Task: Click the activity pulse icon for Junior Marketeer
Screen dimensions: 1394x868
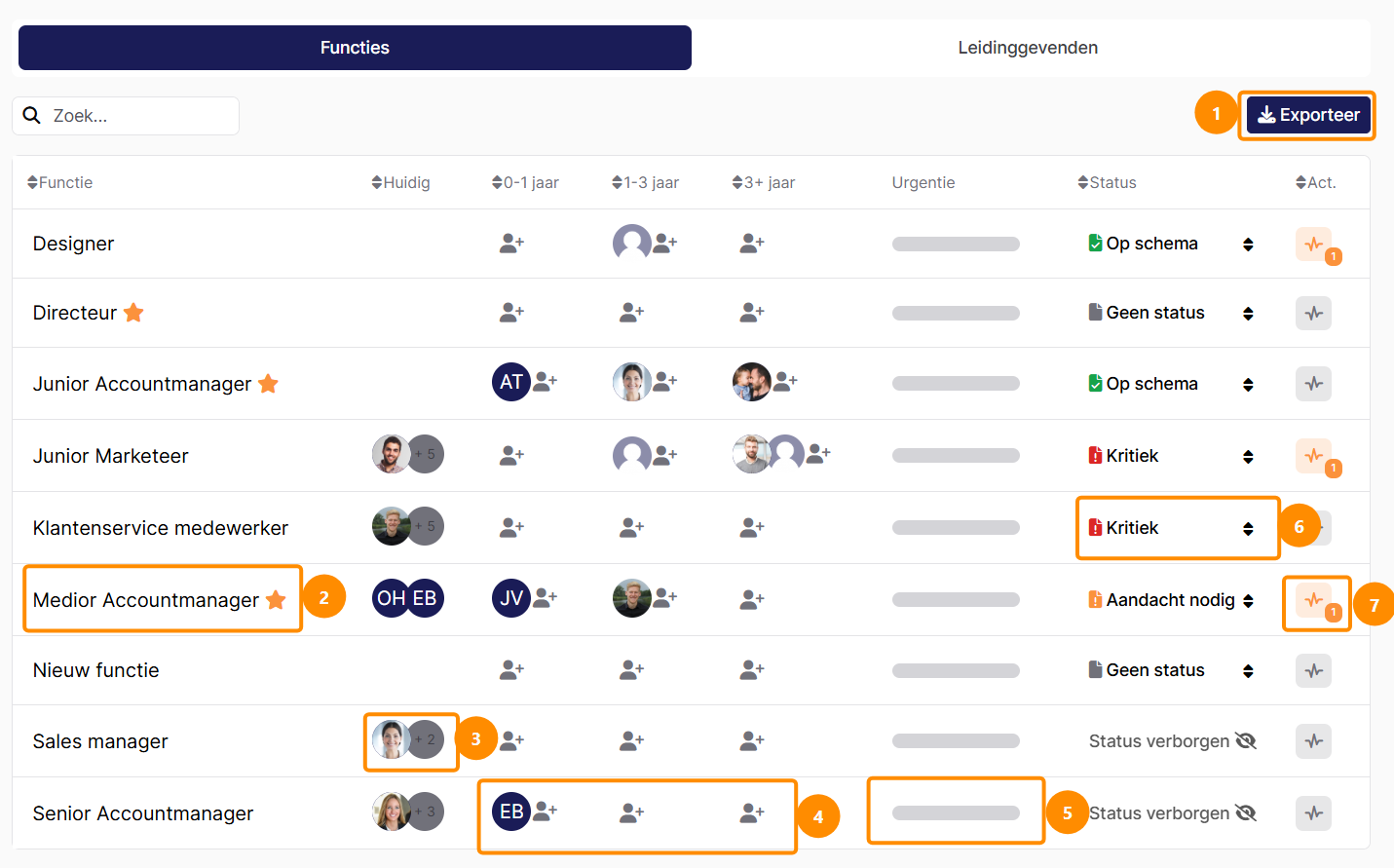Action: pos(1313,456)
